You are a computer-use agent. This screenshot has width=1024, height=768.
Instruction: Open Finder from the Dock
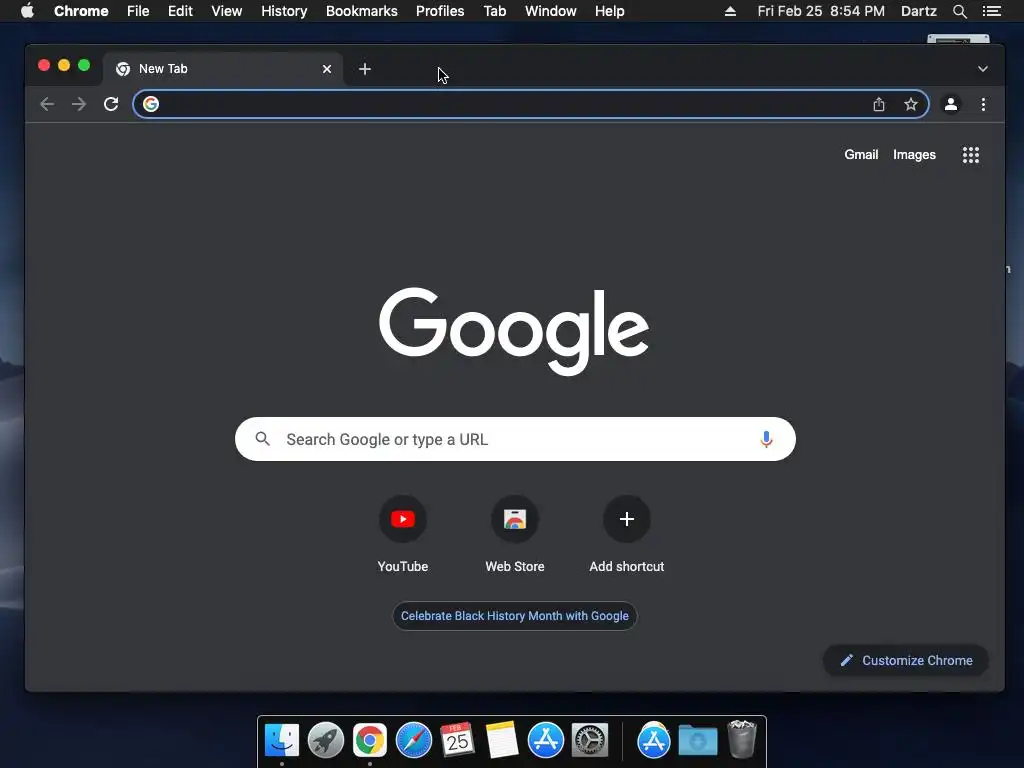click(282, 741)
